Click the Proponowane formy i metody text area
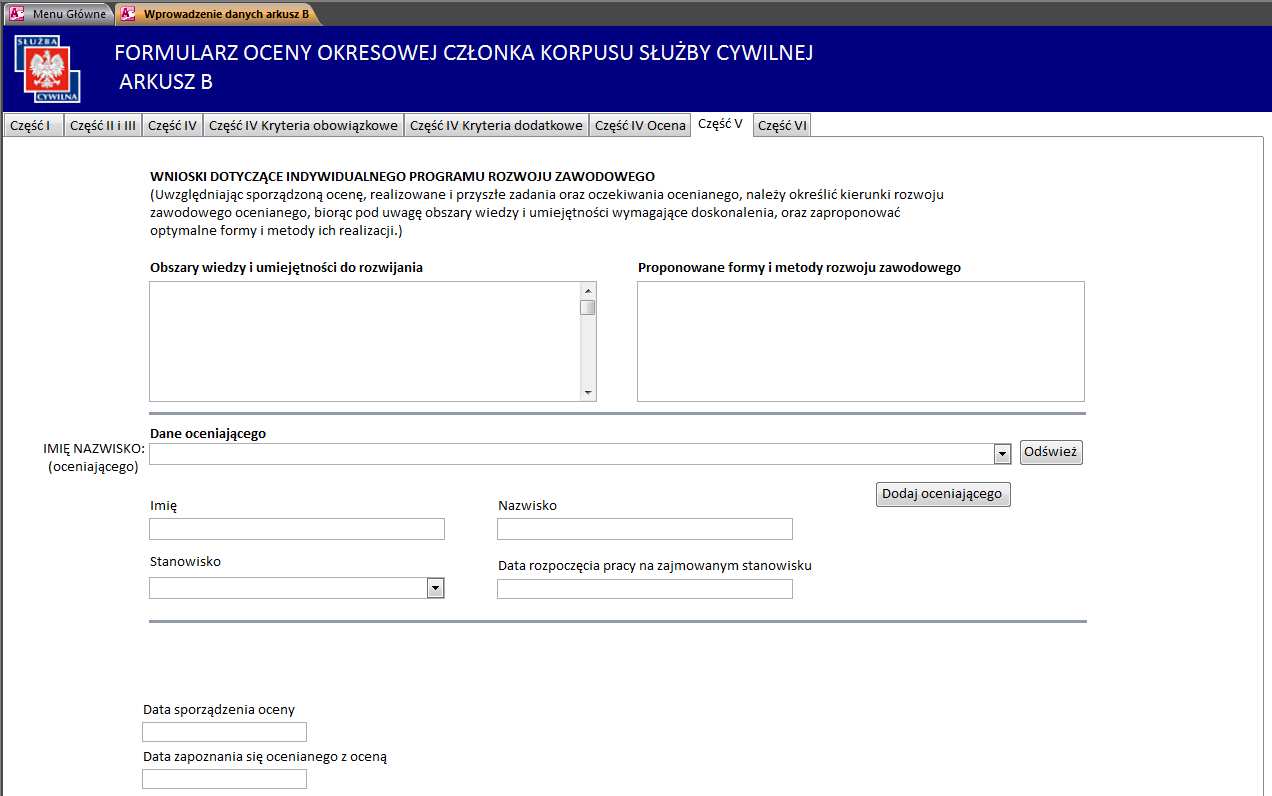Screen dimensions: 1272x796 coord(861,341)
